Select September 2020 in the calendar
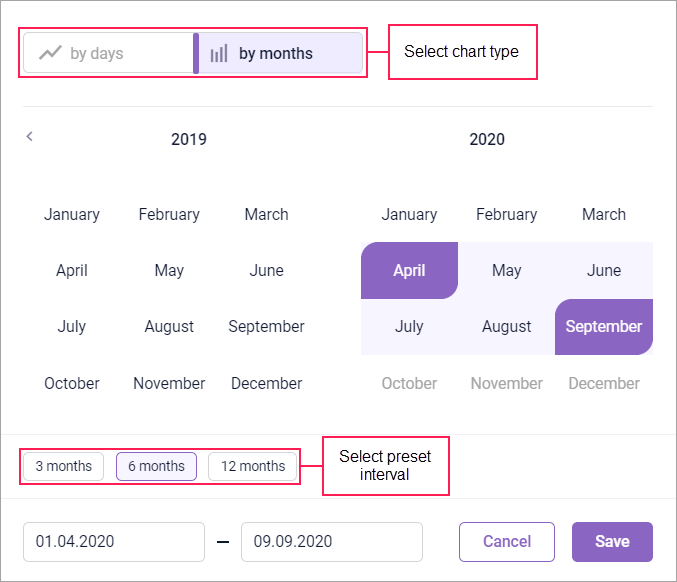This screenshot has width=677, height=582. pyautogui.click(x=603, y=327)
